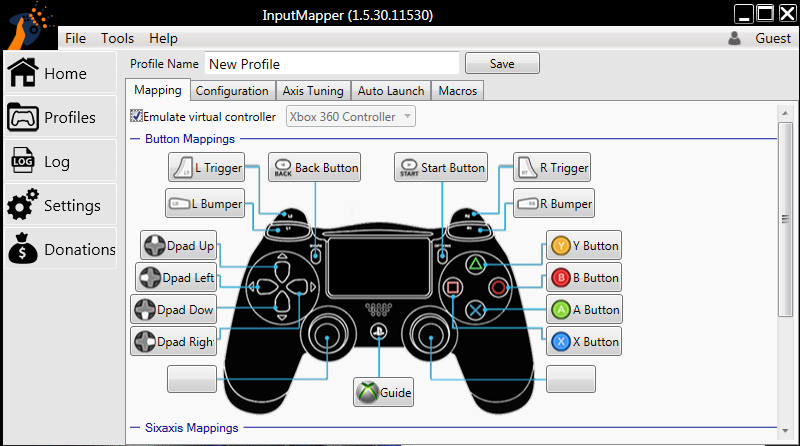
Task: Open the Tools menu
Action: tap(117, 38)
